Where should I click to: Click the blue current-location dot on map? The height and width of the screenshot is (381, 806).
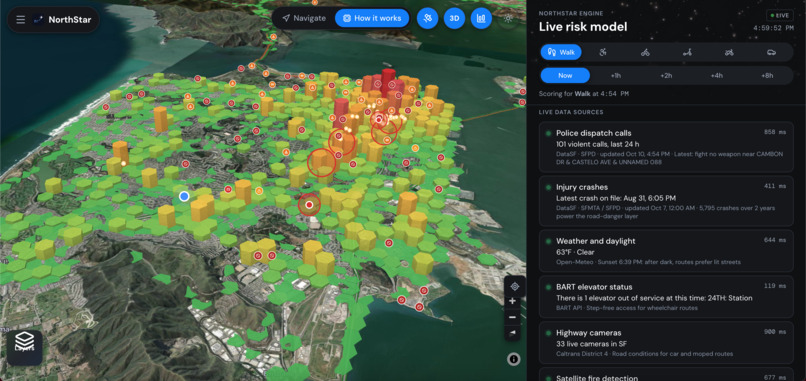click(x=184, y=196)
